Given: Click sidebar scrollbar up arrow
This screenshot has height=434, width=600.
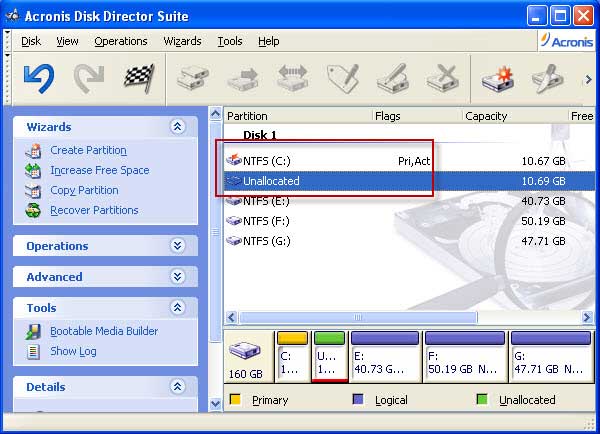Looking at the screenshot, I should (x=216, y=114).
